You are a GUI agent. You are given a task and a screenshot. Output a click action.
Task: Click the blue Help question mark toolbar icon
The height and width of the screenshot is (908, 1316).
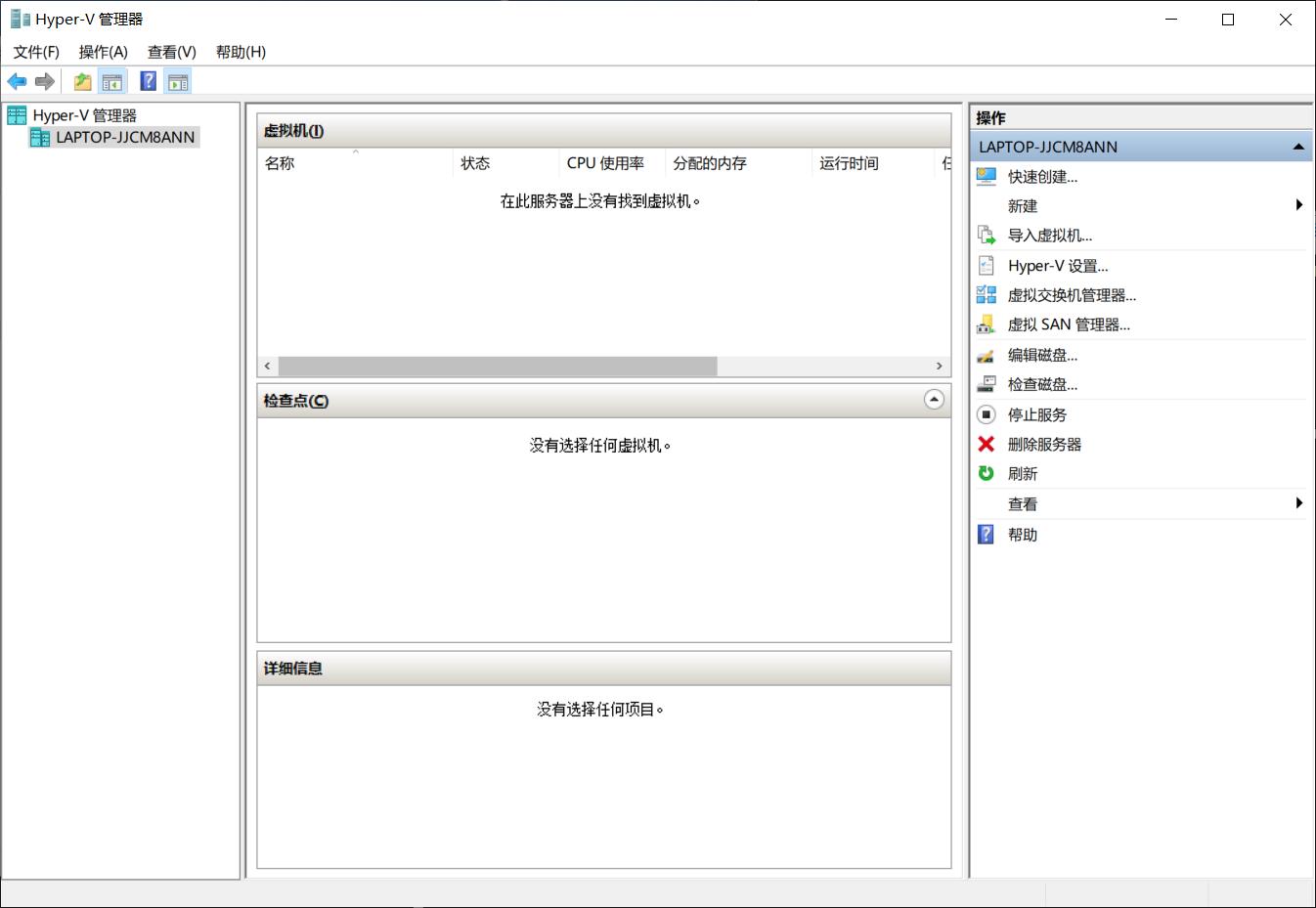point(149,82)
